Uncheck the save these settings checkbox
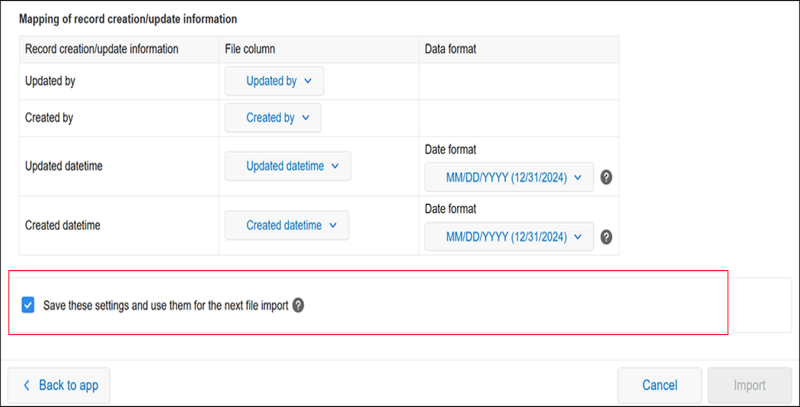This screenshot has width=800, height=407. pyautogui.click(x=28, y=304)
